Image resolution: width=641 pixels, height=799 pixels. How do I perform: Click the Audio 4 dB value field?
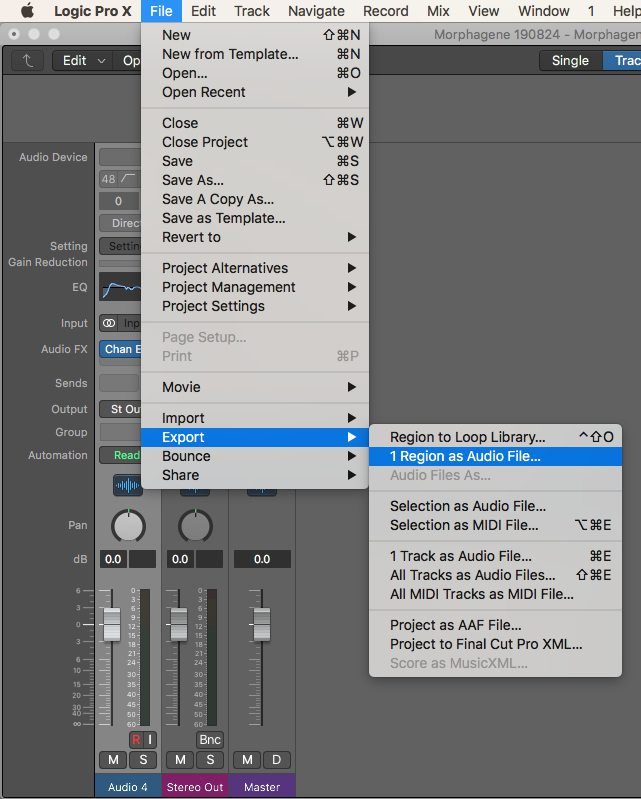[113, 559]
